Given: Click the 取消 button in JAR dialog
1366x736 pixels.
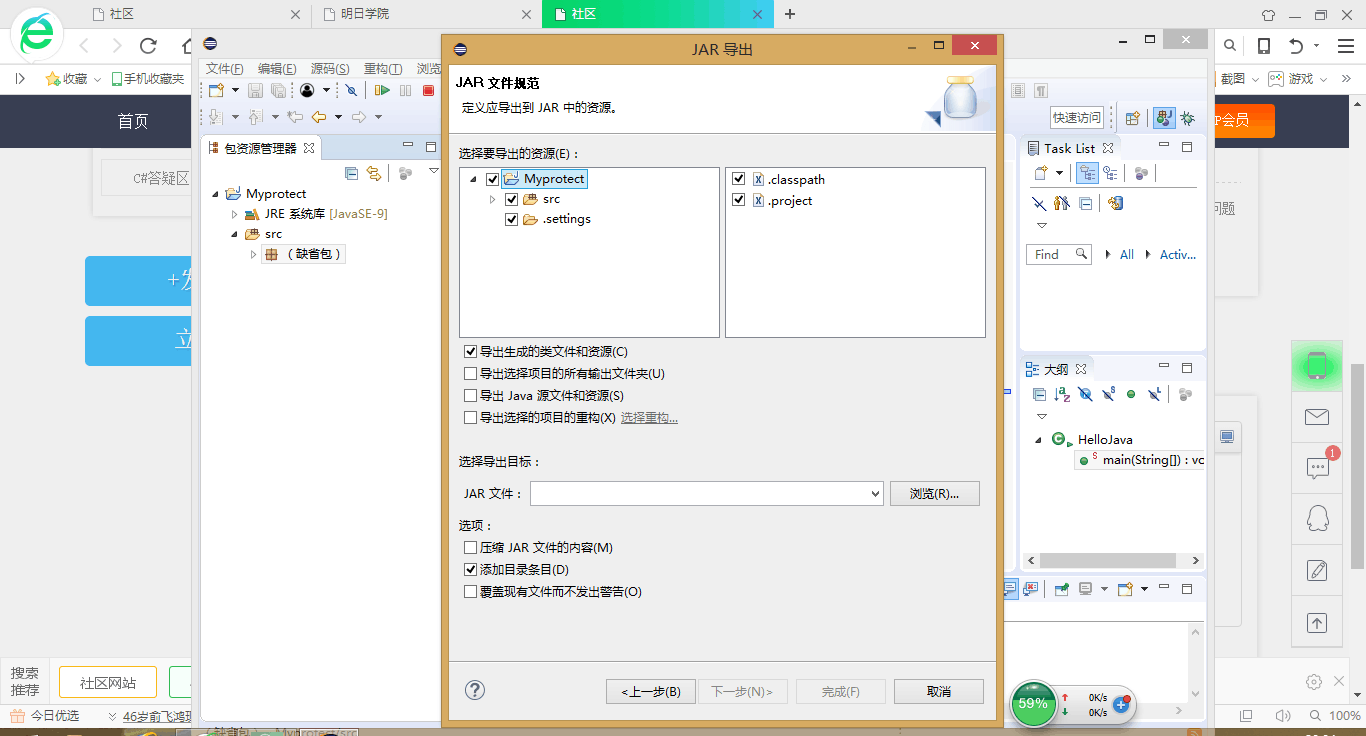Looking at the screenshot, I should click(x=939, y=691).
